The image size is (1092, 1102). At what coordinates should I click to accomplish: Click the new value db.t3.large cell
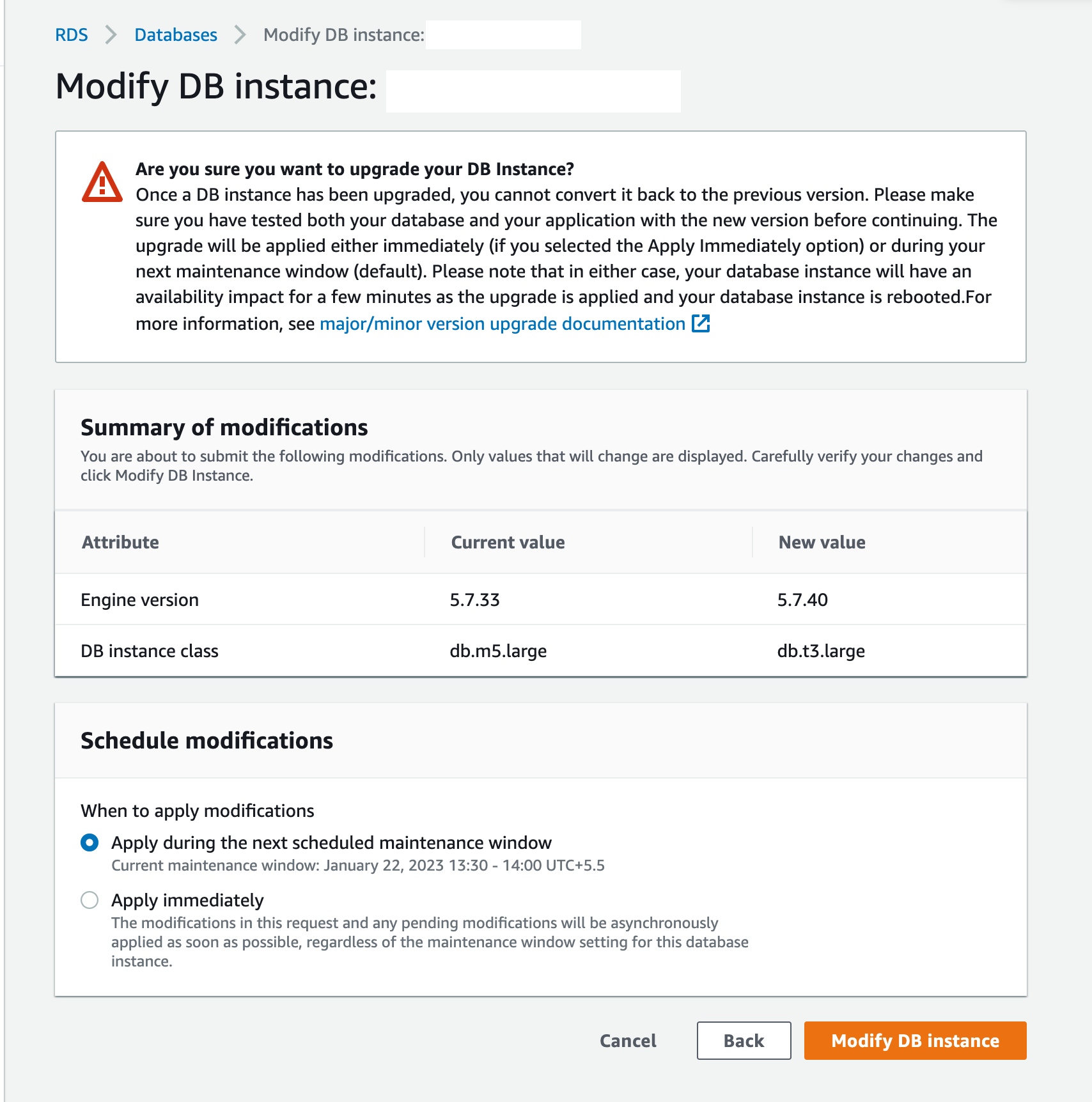821,651
